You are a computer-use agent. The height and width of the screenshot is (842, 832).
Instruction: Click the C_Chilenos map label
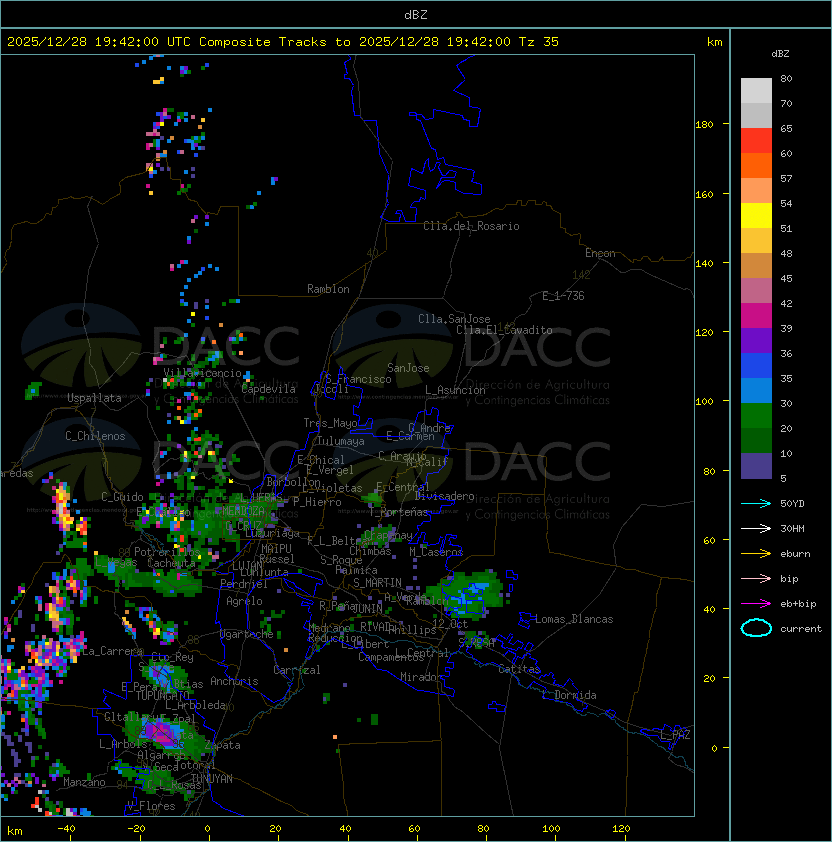(x=95, y=436)
